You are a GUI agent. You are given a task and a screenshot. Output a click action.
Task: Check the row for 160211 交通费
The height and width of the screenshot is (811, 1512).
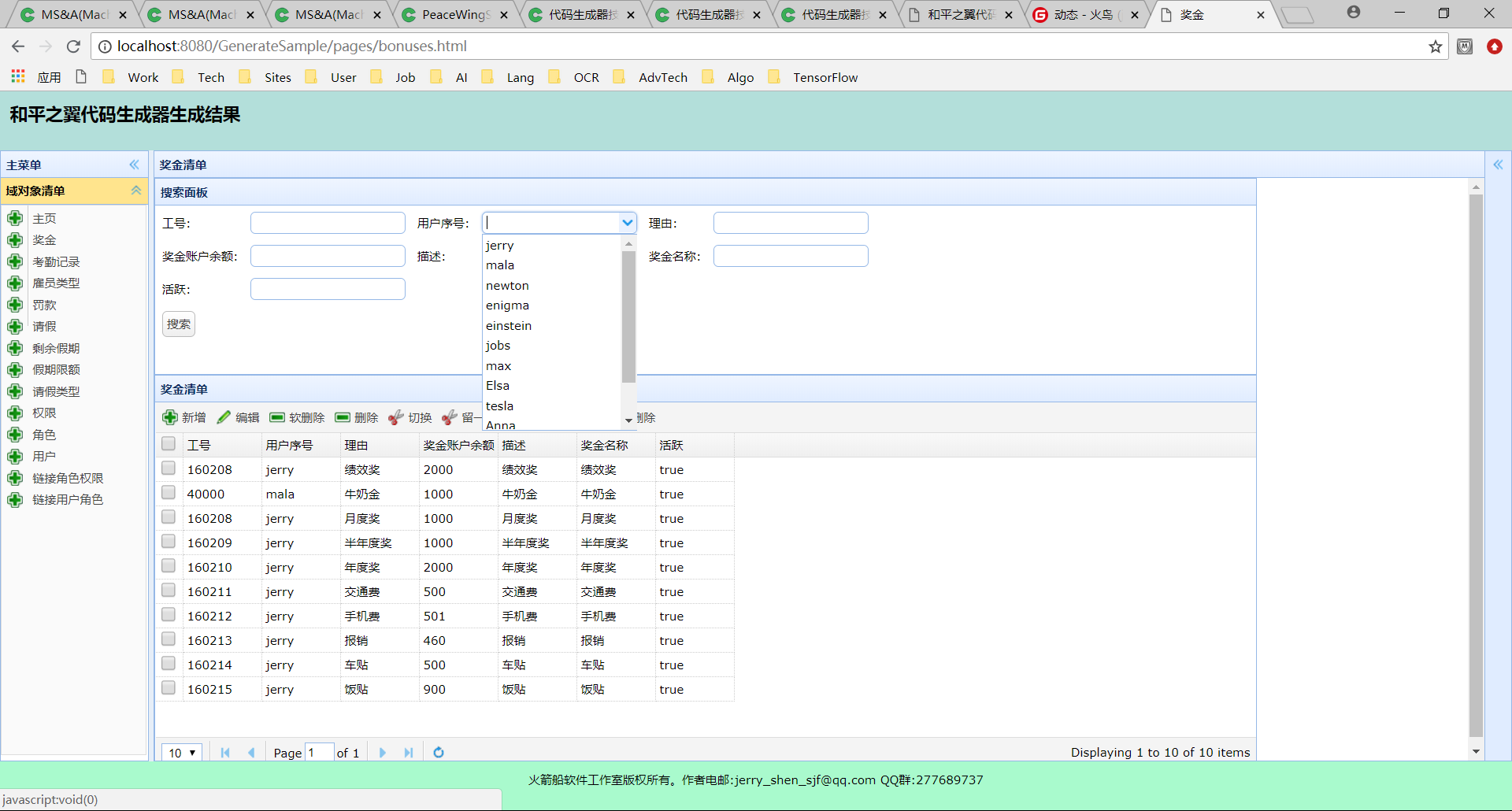click(x=169, y=591)
